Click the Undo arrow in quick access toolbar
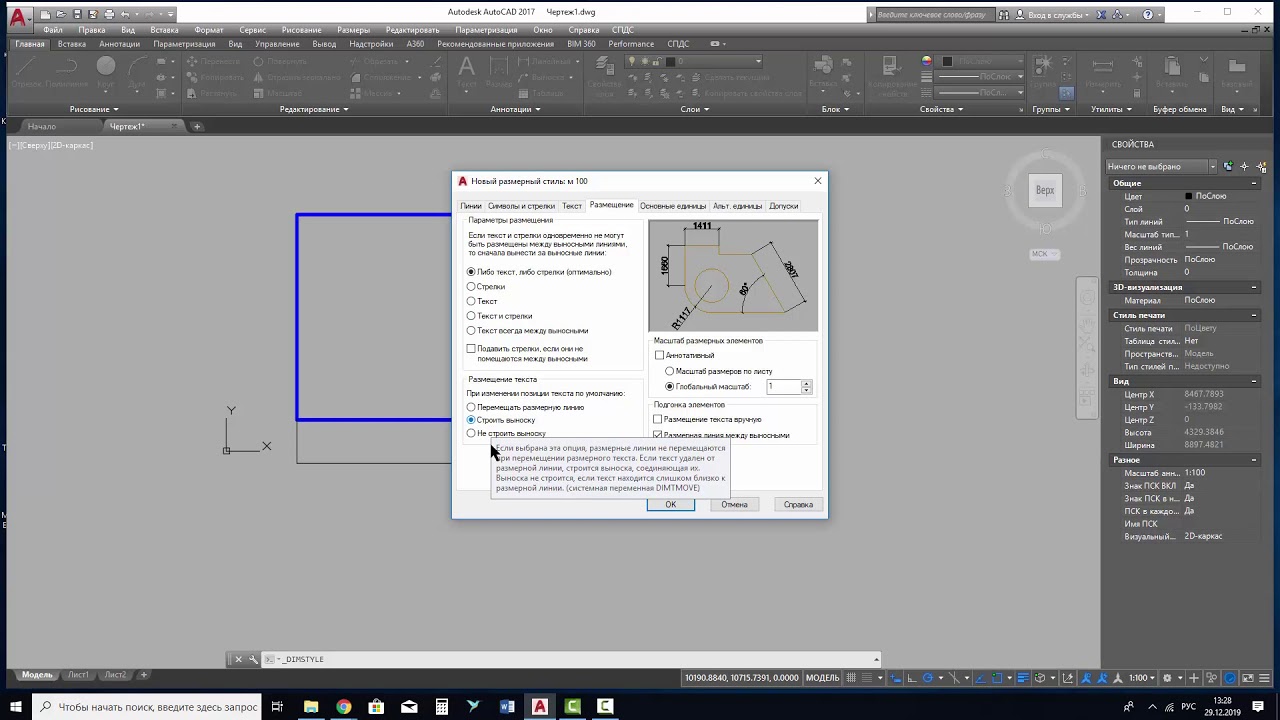Image resolution: width=1280 pixels, height=720 pixels. (x=127, y=15)
